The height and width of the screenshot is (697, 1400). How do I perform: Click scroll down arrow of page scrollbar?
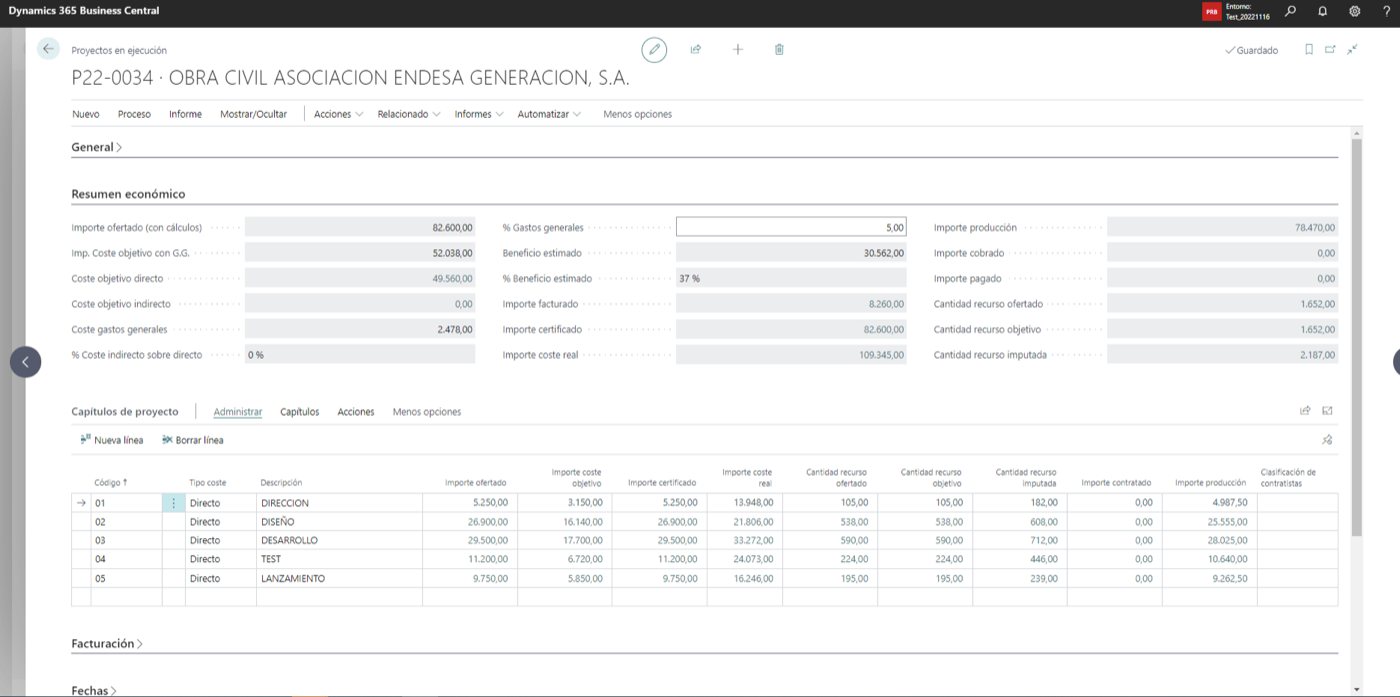pos(1356,689)
